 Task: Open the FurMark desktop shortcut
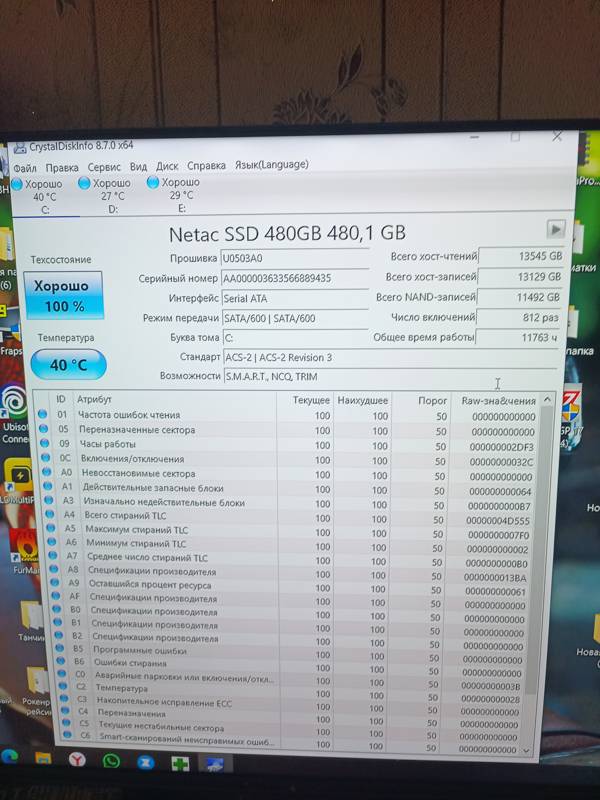tap(23, 548)
